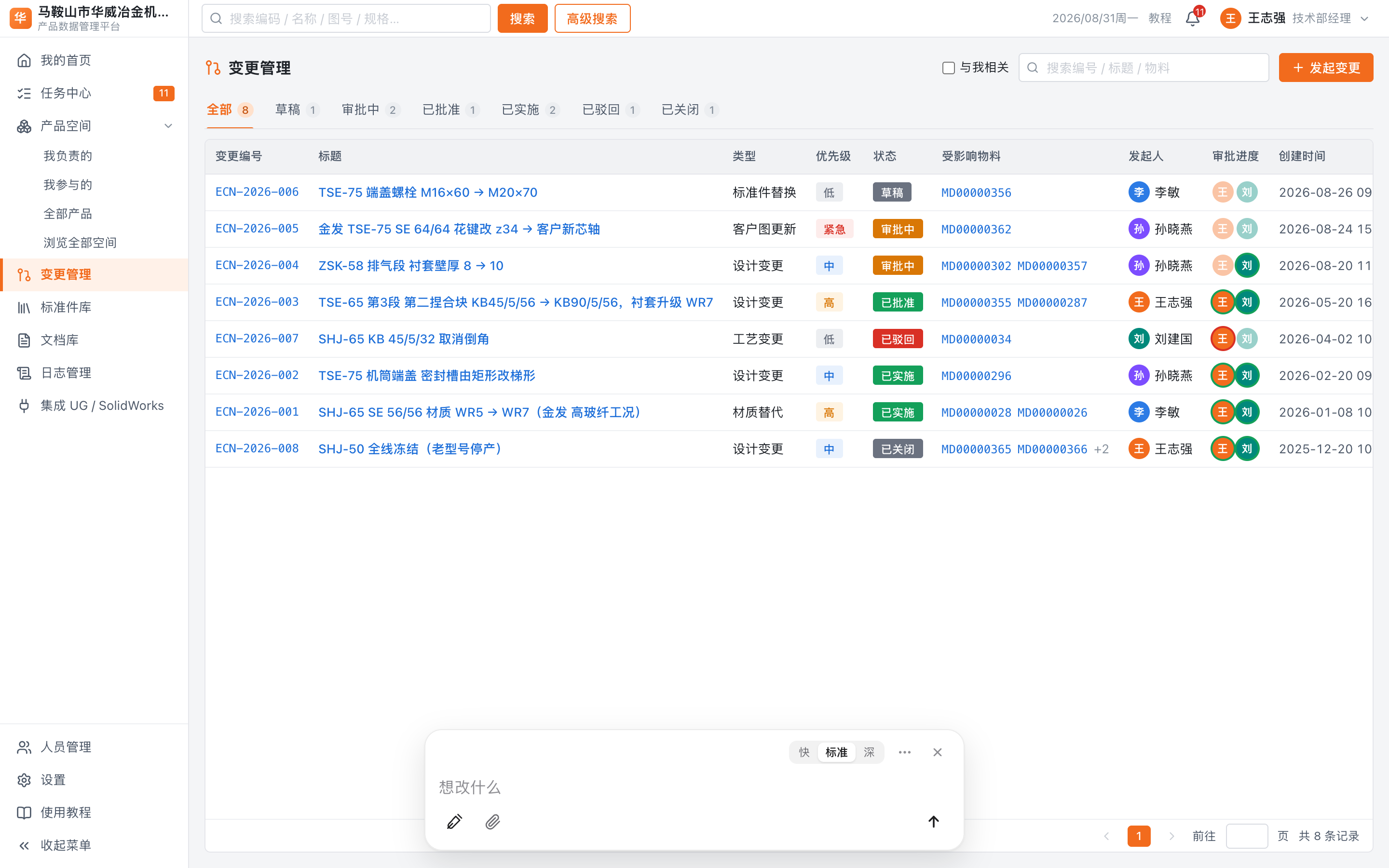Click the task center badge 11

coord(163,93)
